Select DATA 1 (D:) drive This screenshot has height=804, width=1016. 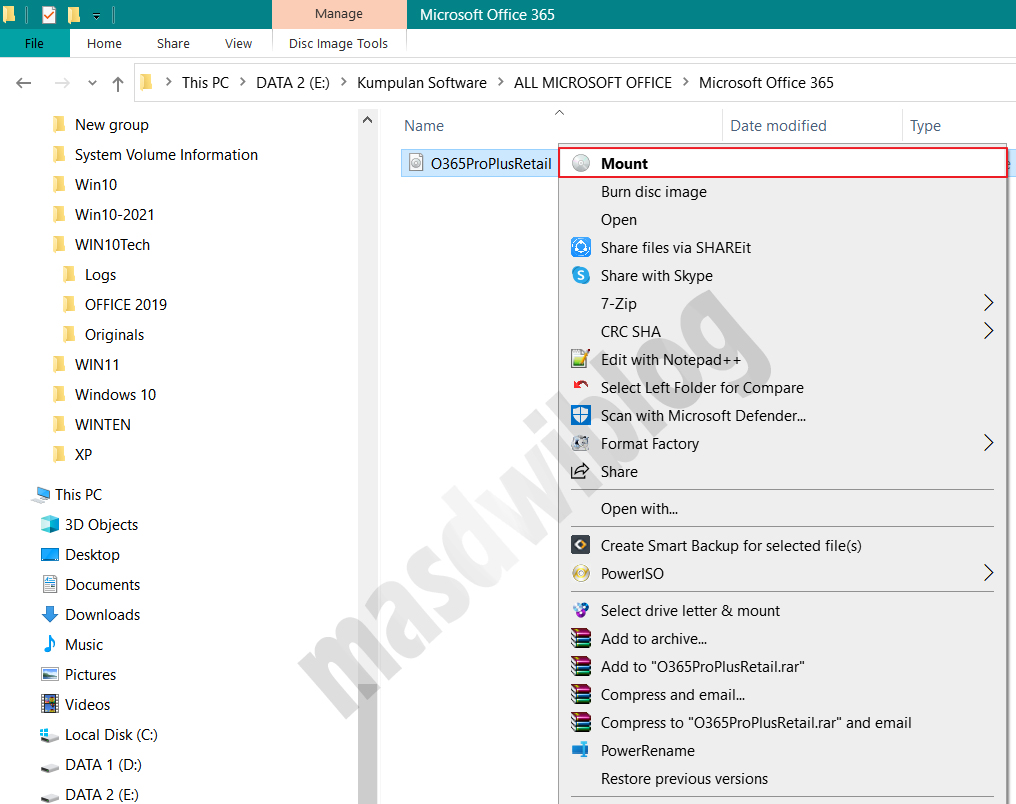[x=103, y=764]
